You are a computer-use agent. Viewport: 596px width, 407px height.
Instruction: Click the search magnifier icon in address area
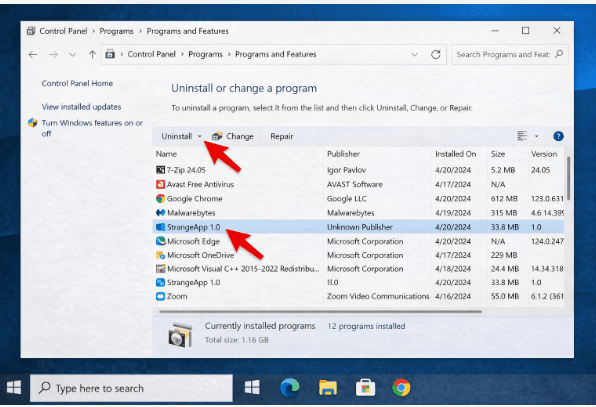pyautogui.click(x=559, y=54)
